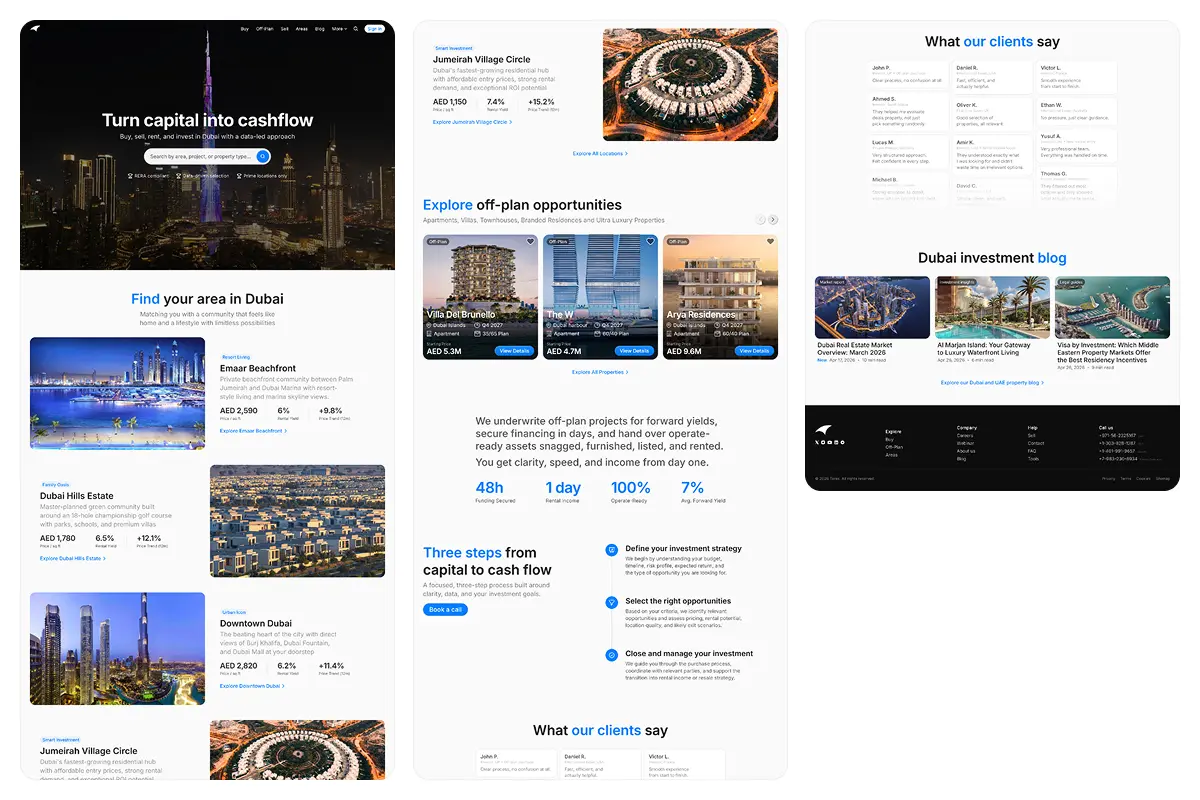Click View Details on The W card
Image resolution: width=1200 pixels, height=800 pixels.
(634, 351)
